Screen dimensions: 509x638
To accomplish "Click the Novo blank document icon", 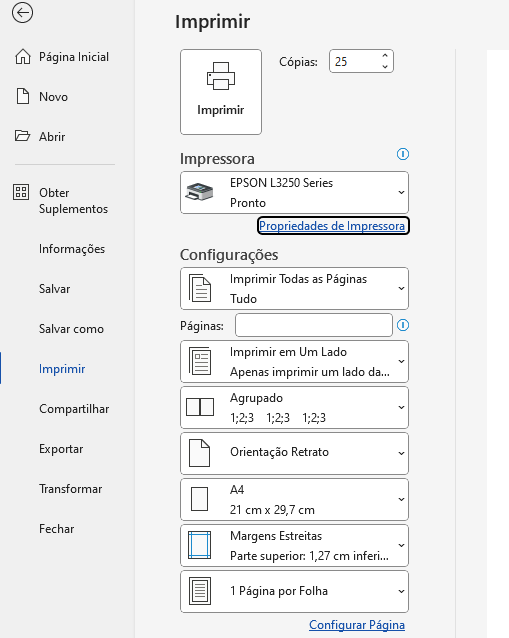I will point(23,96).
